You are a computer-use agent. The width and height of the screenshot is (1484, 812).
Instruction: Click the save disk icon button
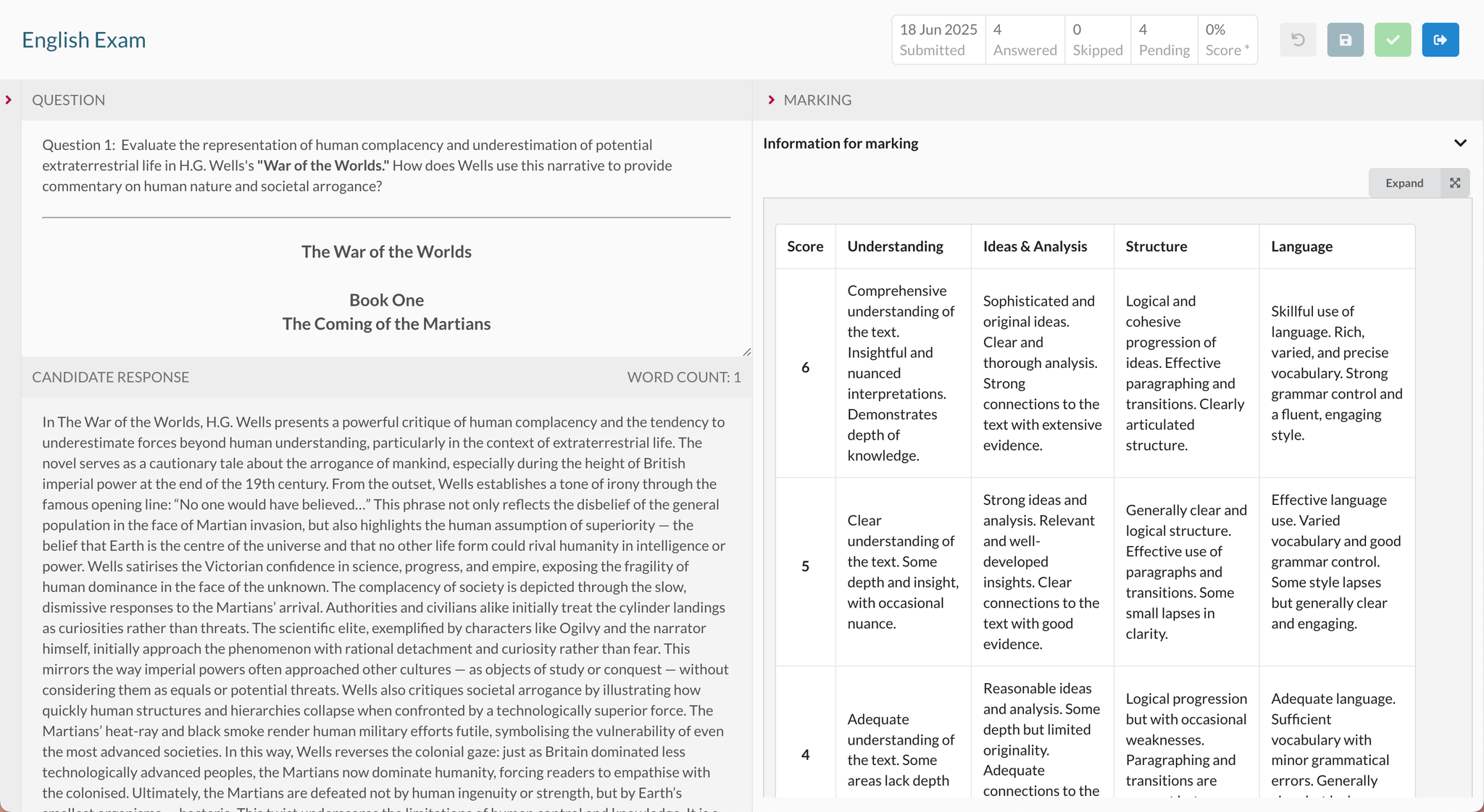tap(1345, 40)
